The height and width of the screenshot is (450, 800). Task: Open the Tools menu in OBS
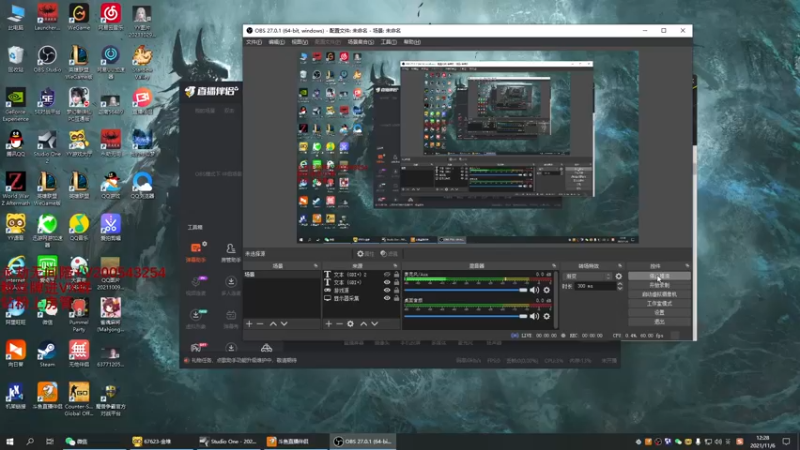[388, 42]
